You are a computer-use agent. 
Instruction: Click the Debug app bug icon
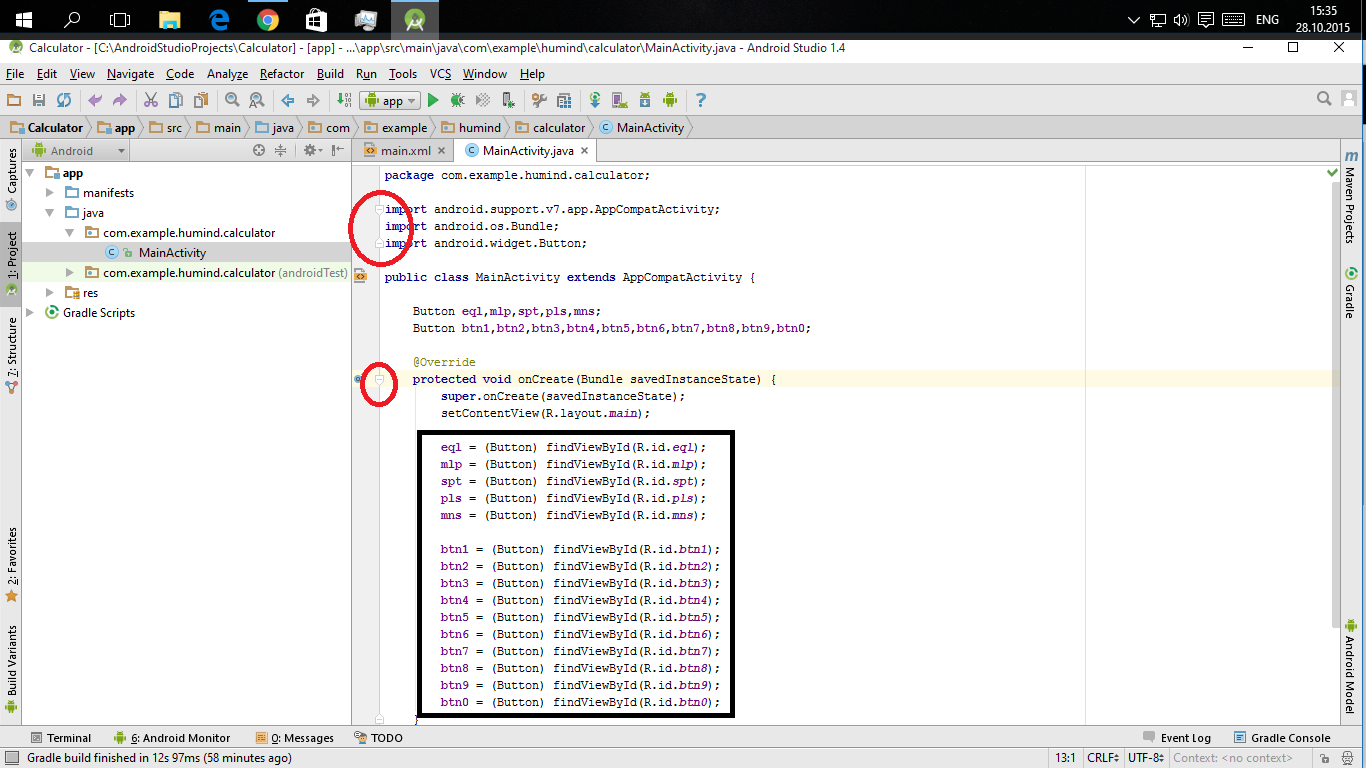tap(457, 100)
